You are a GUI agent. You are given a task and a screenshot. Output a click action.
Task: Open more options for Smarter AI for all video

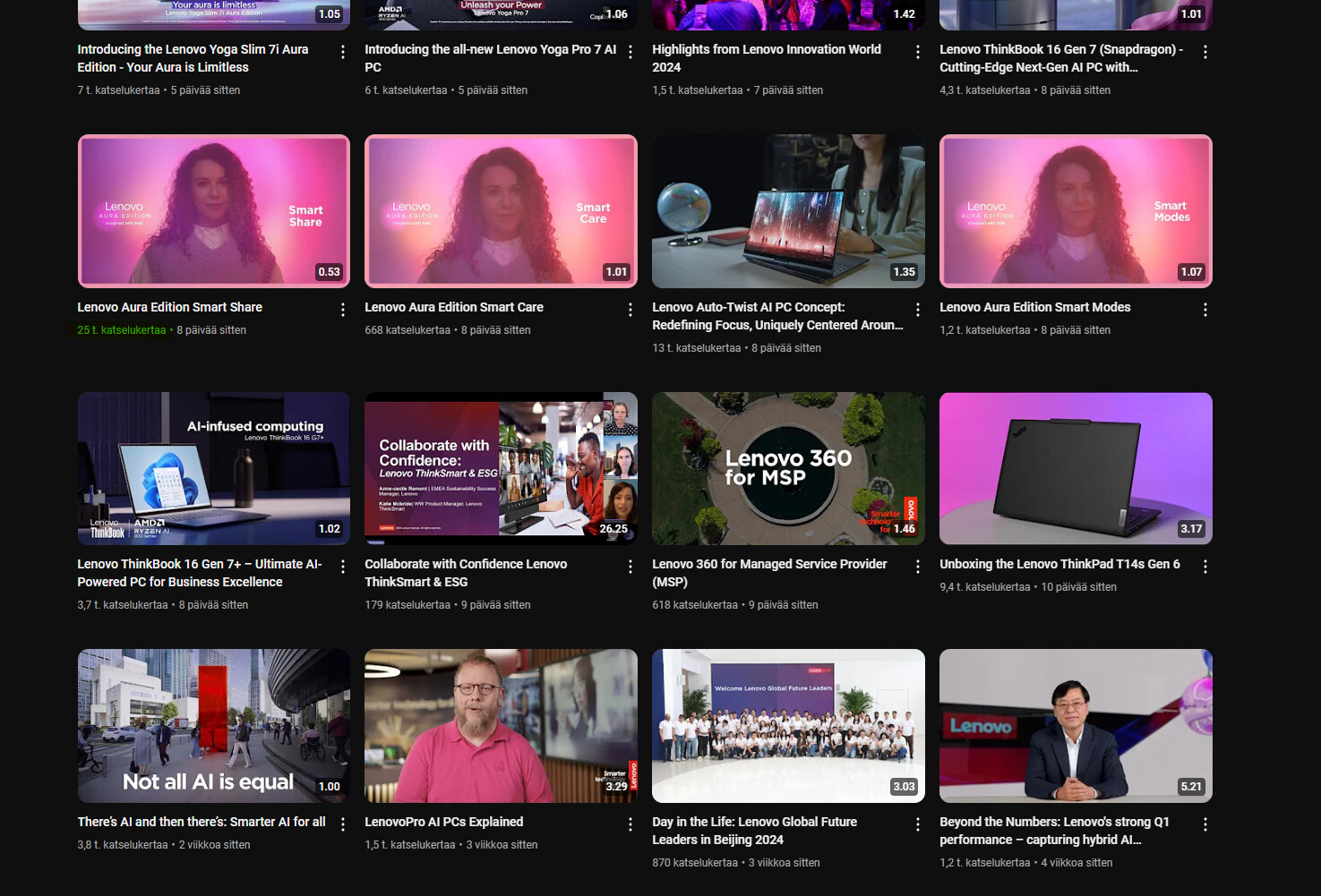(x=343, y=824)
